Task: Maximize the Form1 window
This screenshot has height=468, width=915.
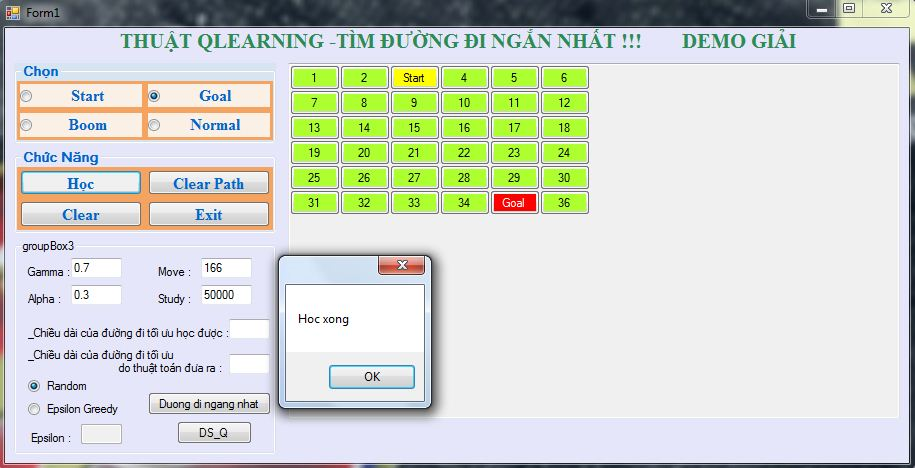Action: point(849,9)
